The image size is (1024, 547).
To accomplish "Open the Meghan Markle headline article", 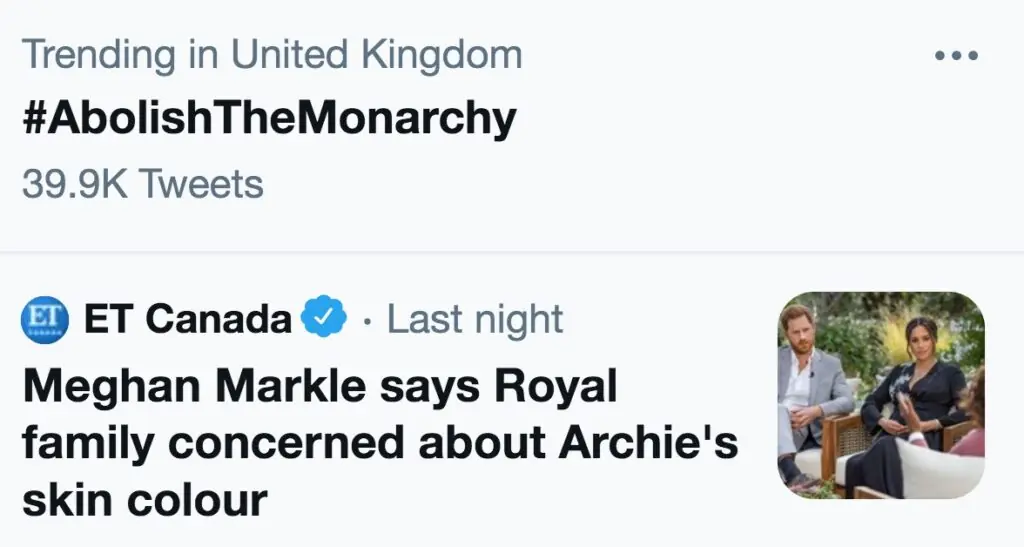I will [x=380, y=443].
